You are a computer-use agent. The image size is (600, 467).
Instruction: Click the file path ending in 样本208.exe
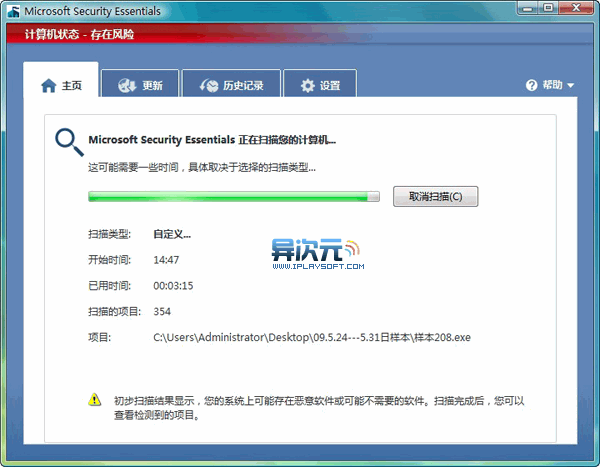(x=312, y=338)
